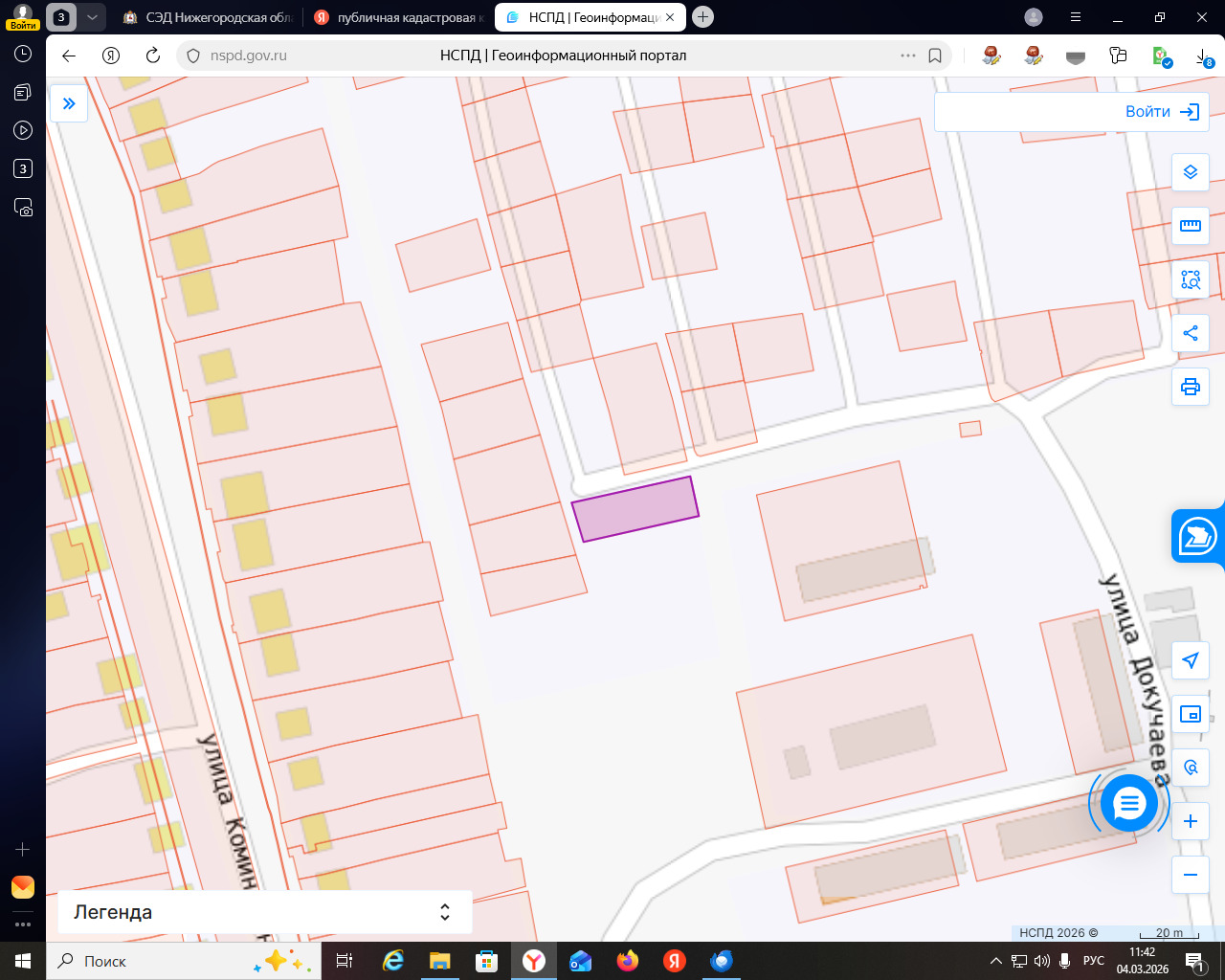Switch to публичная кадастровая tab
This screenshot has width=1225, height=980.
pyautogui.click(x=400, y=17)
